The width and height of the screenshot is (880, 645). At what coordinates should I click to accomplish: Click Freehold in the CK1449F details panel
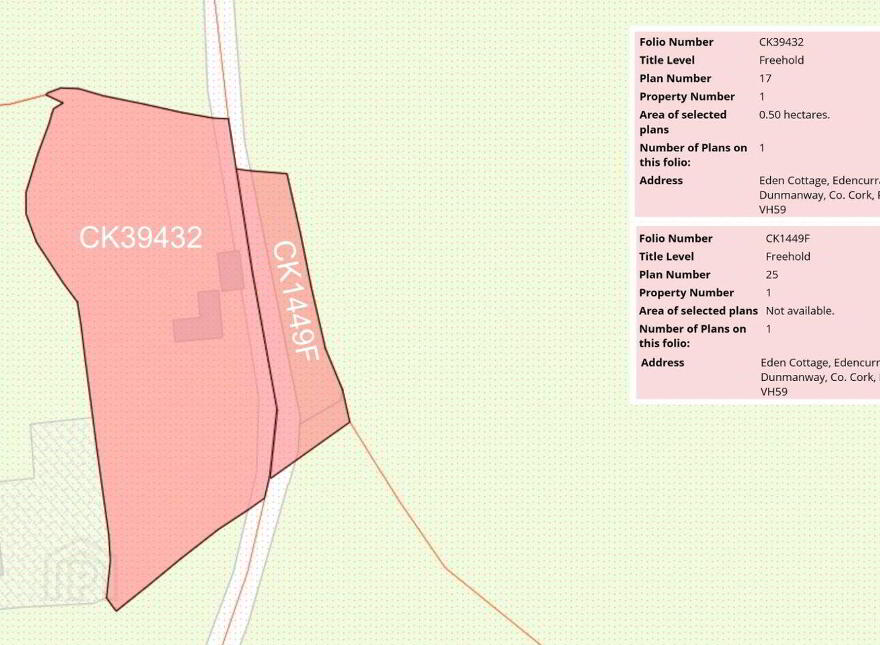click(788, 257)
